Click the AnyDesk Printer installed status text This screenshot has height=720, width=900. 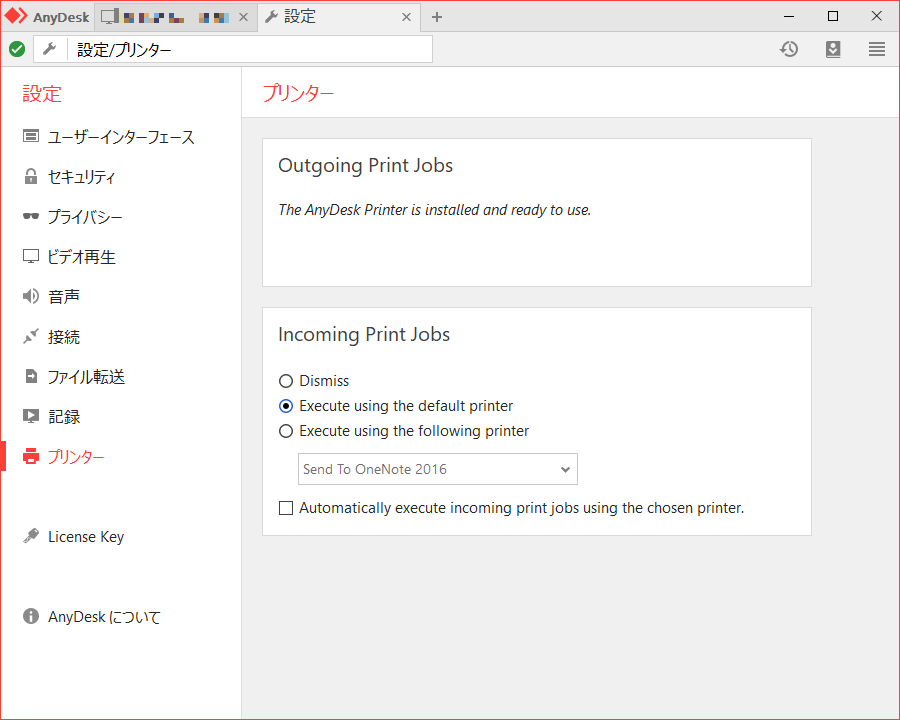pos(435,210)
